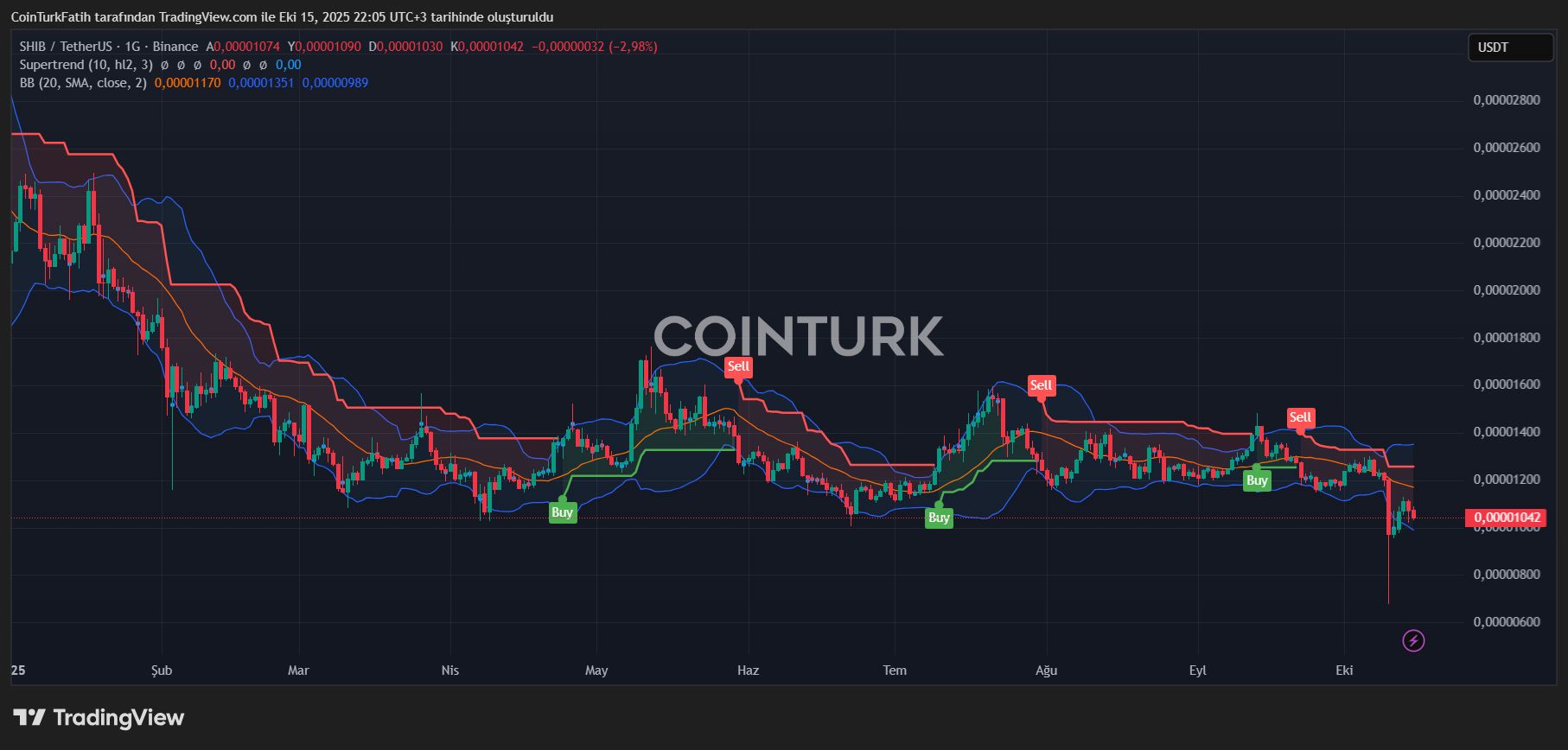Click the BB upper value 0,00001351
The image size is (1568, 750).
pos(261,83)
